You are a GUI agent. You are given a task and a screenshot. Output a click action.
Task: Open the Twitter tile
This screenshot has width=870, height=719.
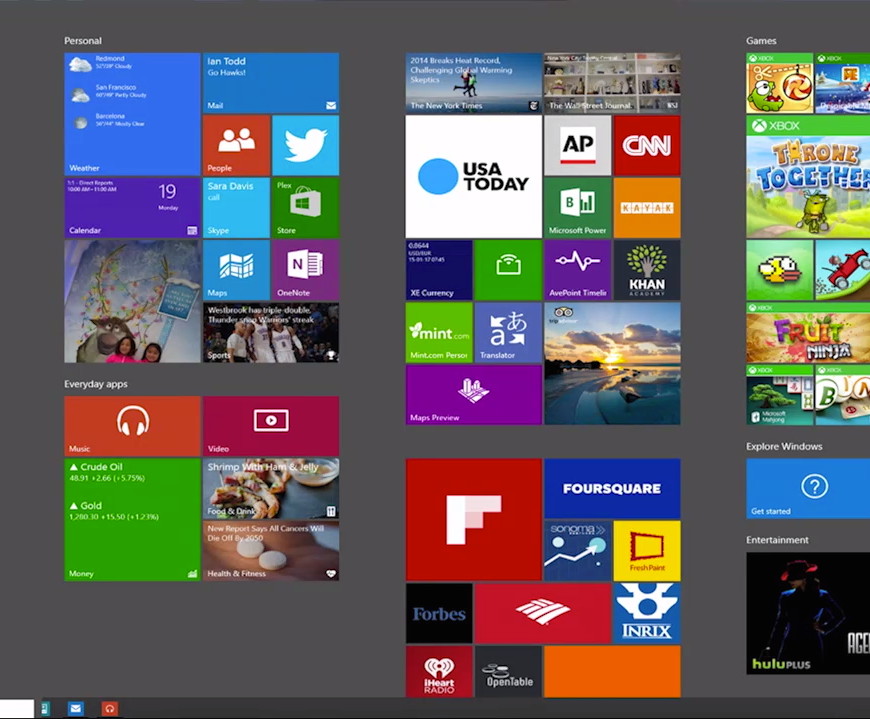tap(305, 145)
